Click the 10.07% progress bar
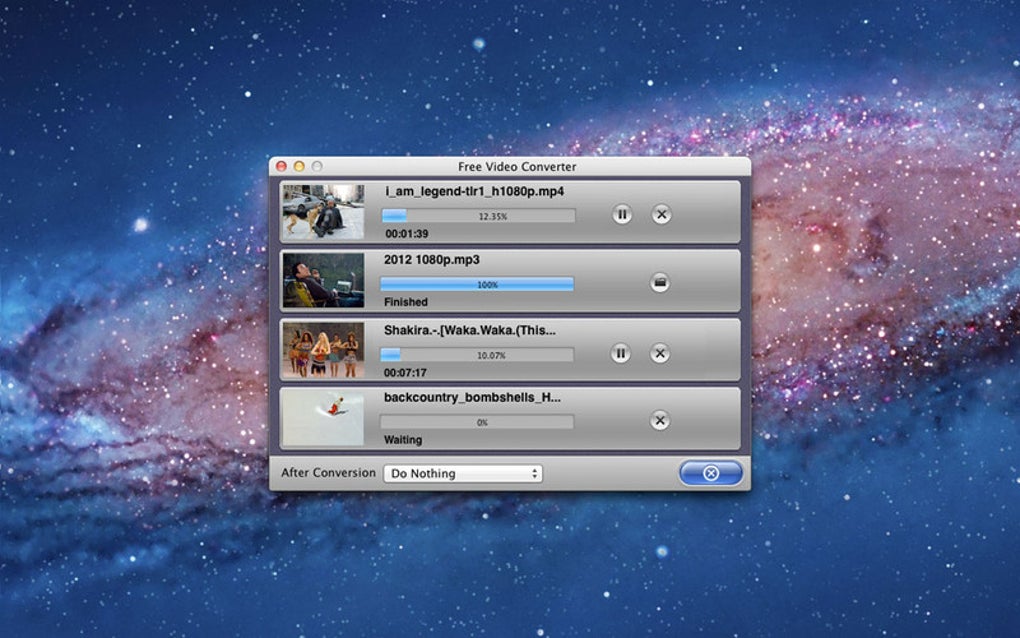1020x638 pixels. (x=477, y=354)
